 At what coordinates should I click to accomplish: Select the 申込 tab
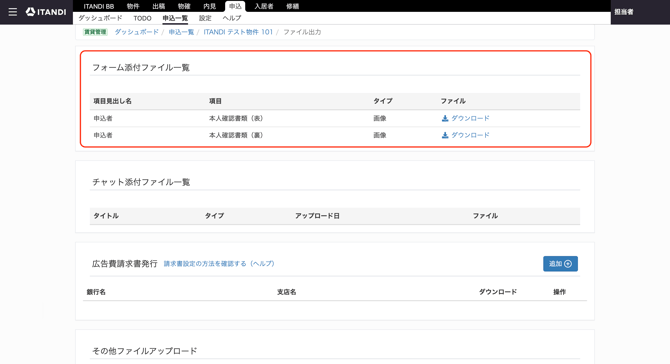point(235,6)
